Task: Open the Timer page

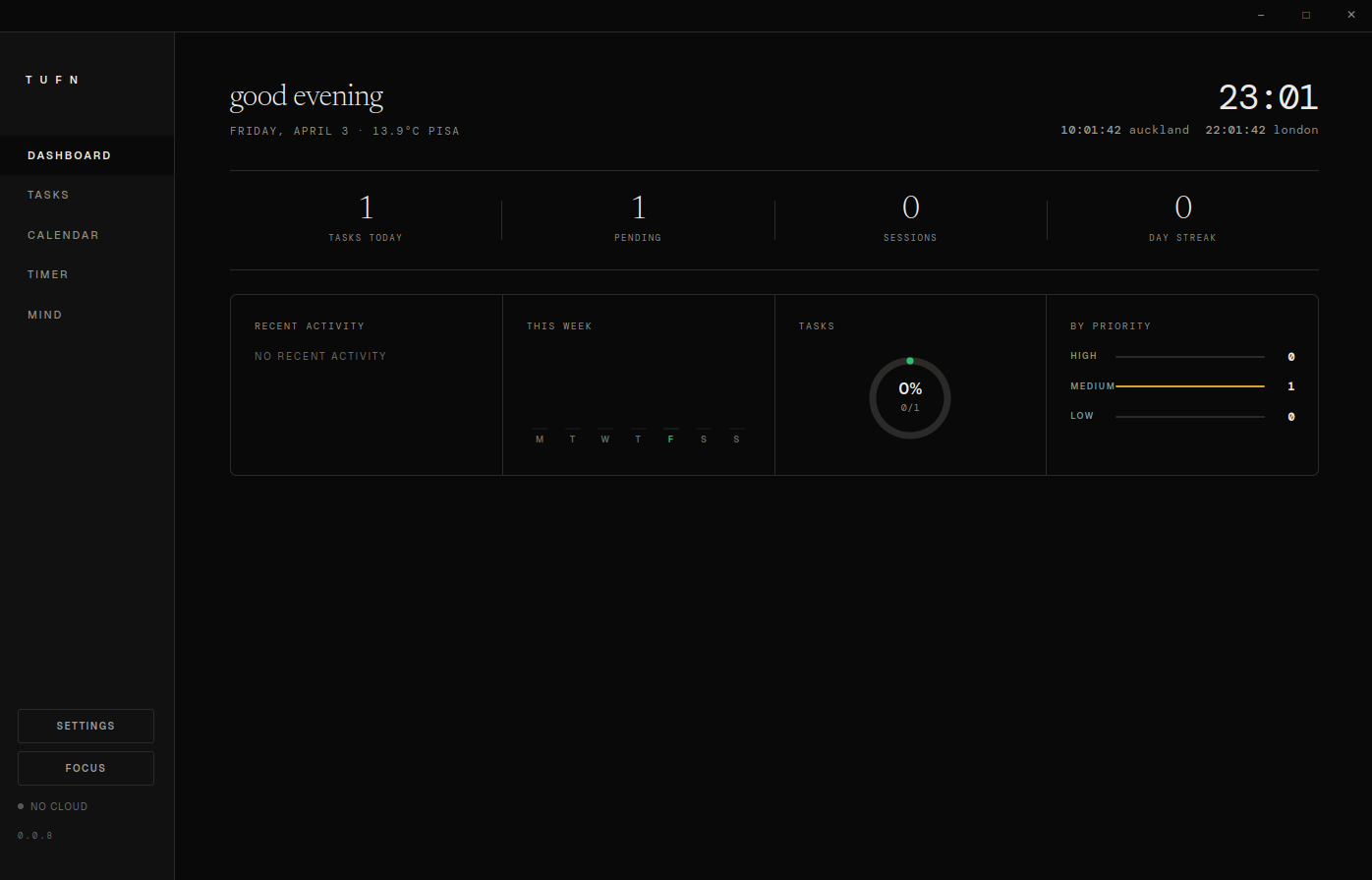Action: (47, 274)
